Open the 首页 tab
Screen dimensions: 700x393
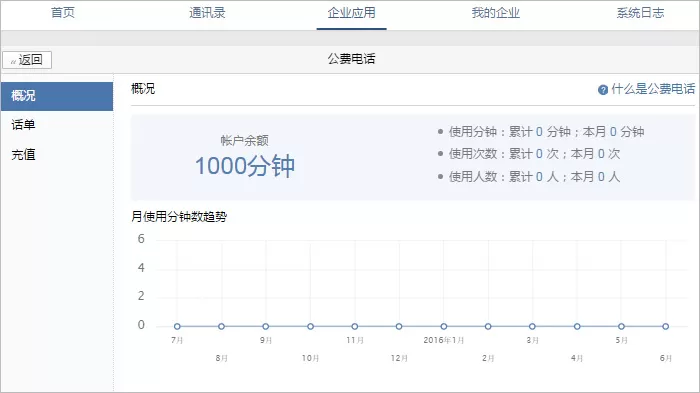point(63,13)
